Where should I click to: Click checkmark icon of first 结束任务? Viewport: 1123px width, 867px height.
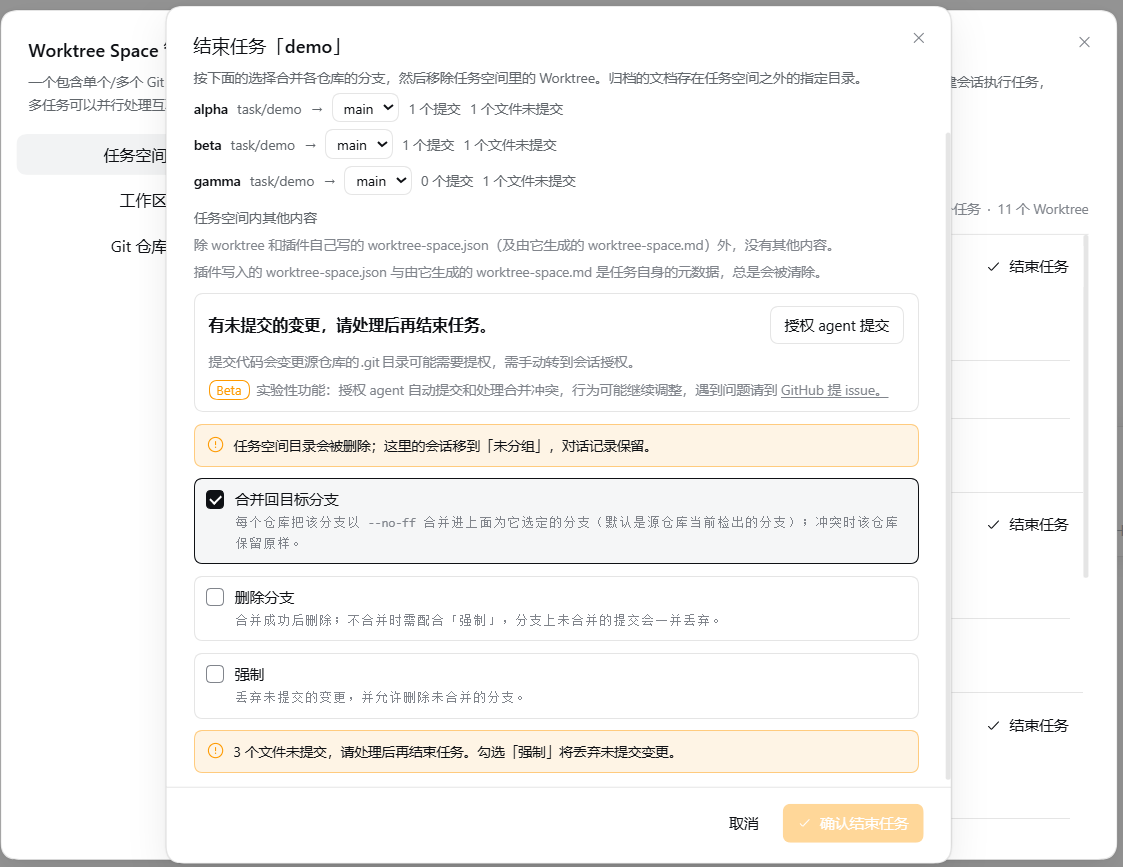tap(993, 267)
